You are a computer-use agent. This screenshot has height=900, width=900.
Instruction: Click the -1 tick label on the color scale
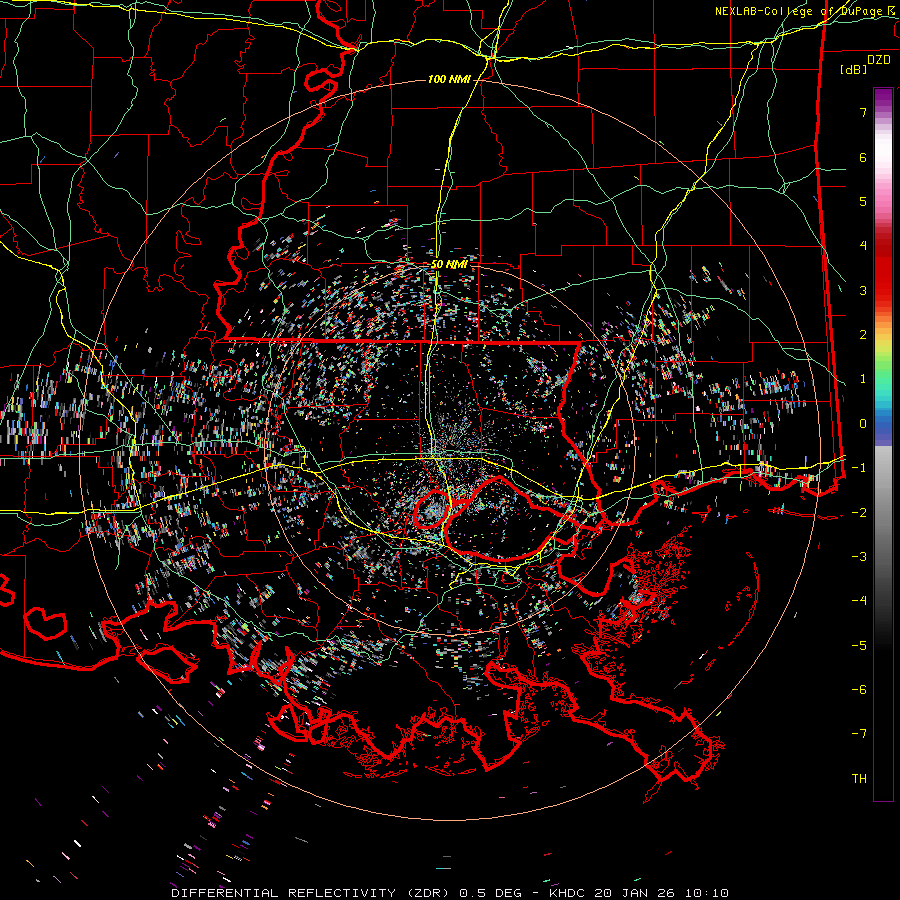(859, 468)
